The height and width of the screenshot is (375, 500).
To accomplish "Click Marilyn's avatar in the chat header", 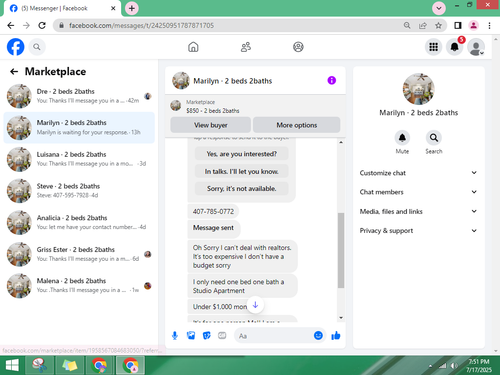I will coord(181,81).
